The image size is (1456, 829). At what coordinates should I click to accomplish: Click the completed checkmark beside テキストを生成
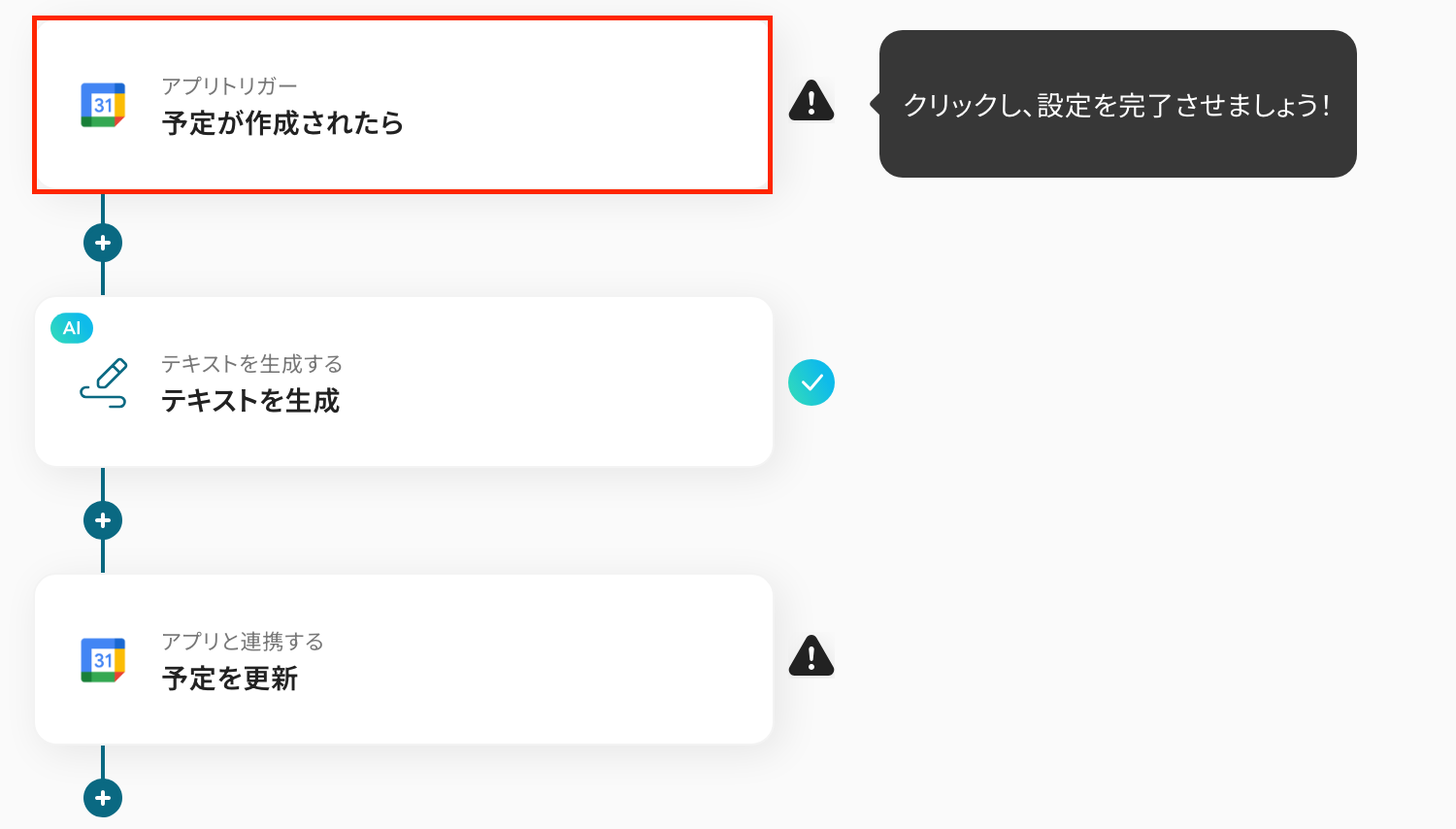pos(811,382)
